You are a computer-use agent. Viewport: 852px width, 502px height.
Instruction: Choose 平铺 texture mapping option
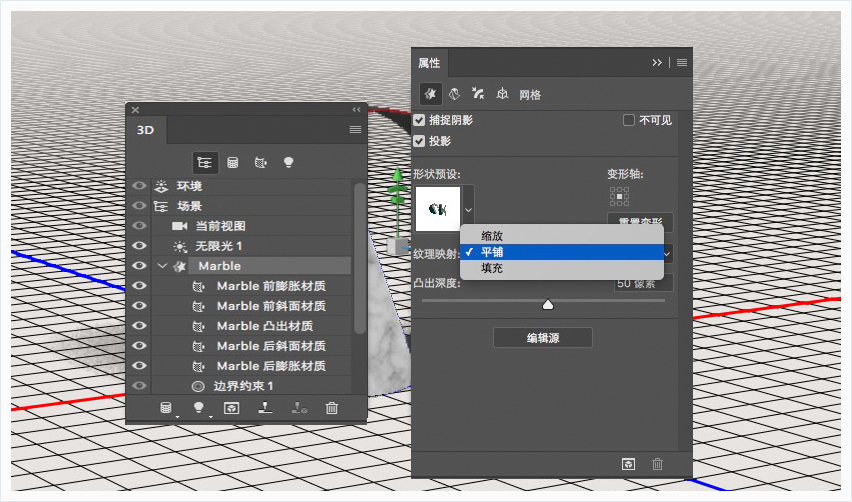click(x=562, y=252)
